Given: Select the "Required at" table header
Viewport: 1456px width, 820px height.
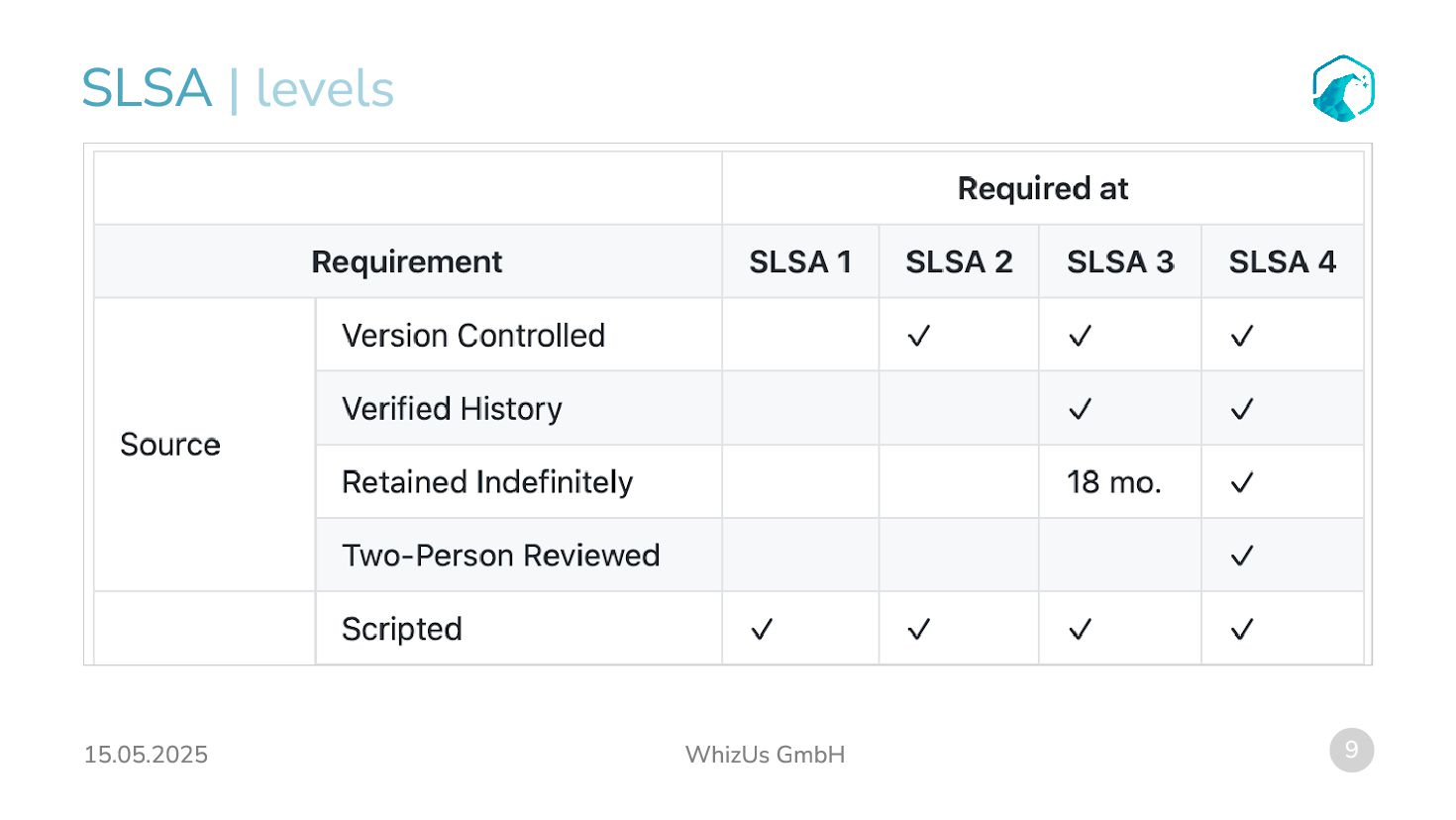Looking at the screenshot, I should click(x=1042, y=188).
